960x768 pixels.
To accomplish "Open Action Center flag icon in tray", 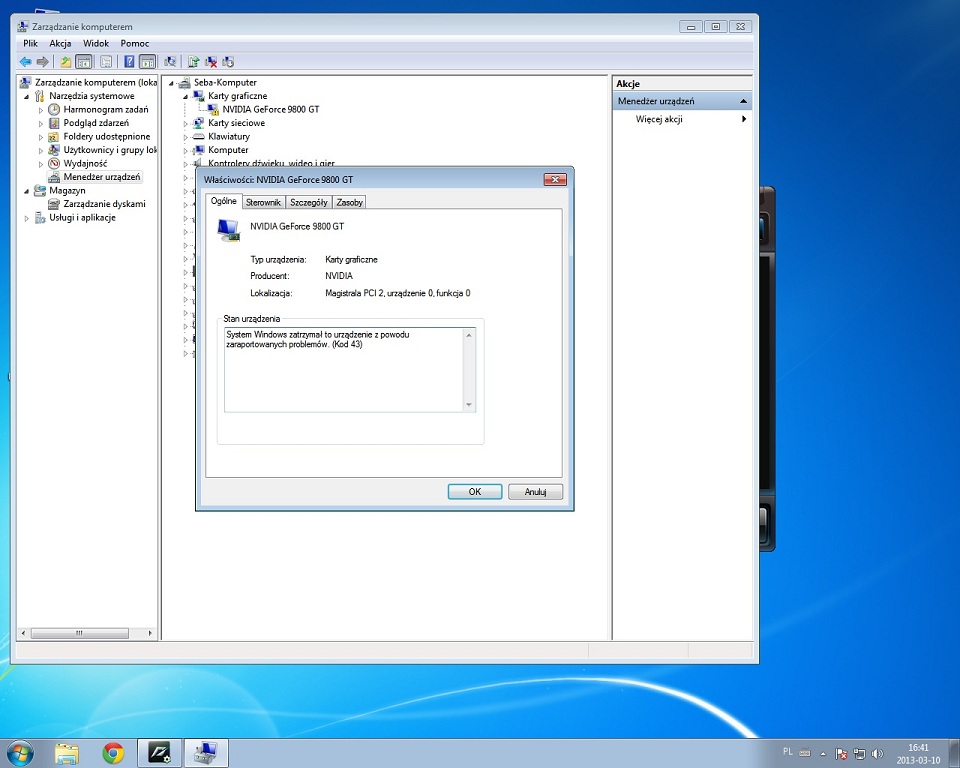I will pos(842,753).
